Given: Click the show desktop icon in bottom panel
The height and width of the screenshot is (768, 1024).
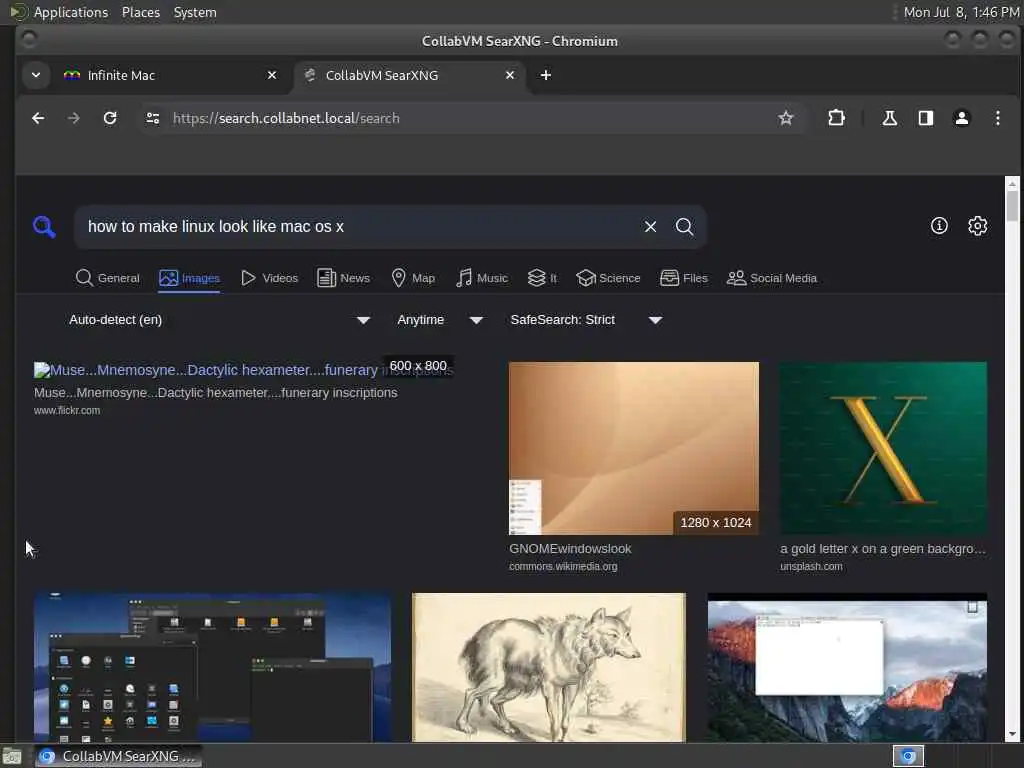Looking at the screenshot, I should coord(12,756).
